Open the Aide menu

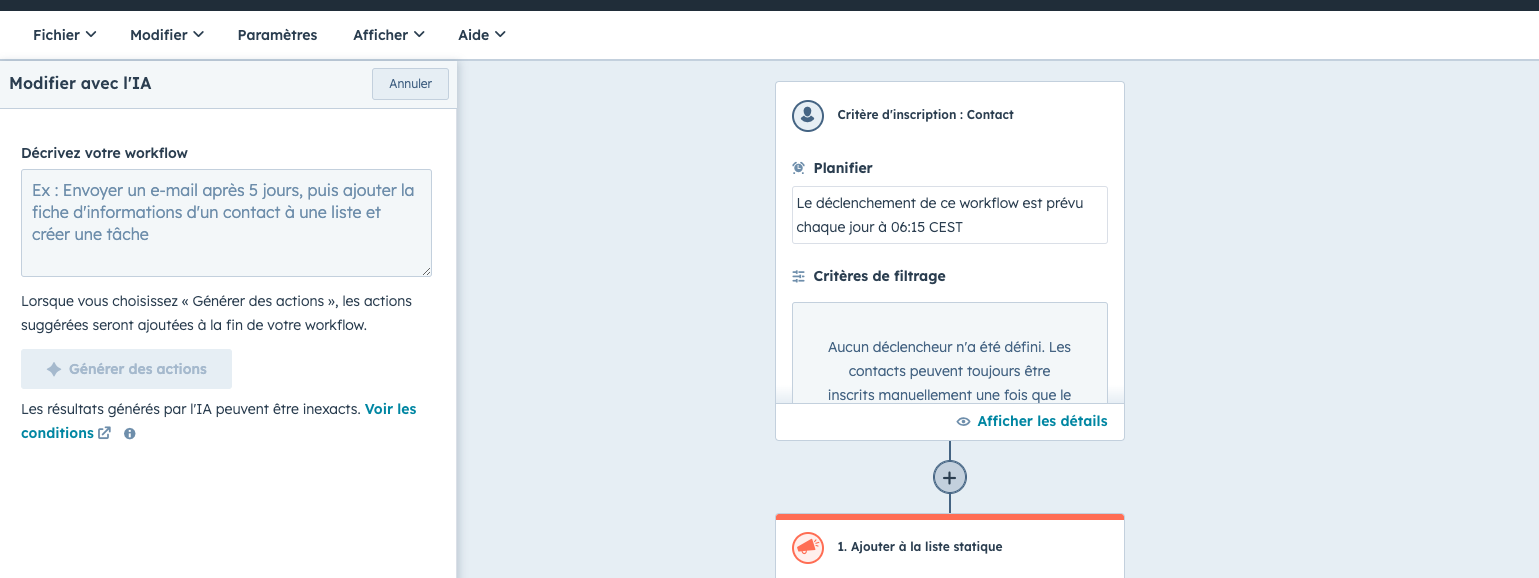[481, 35]
